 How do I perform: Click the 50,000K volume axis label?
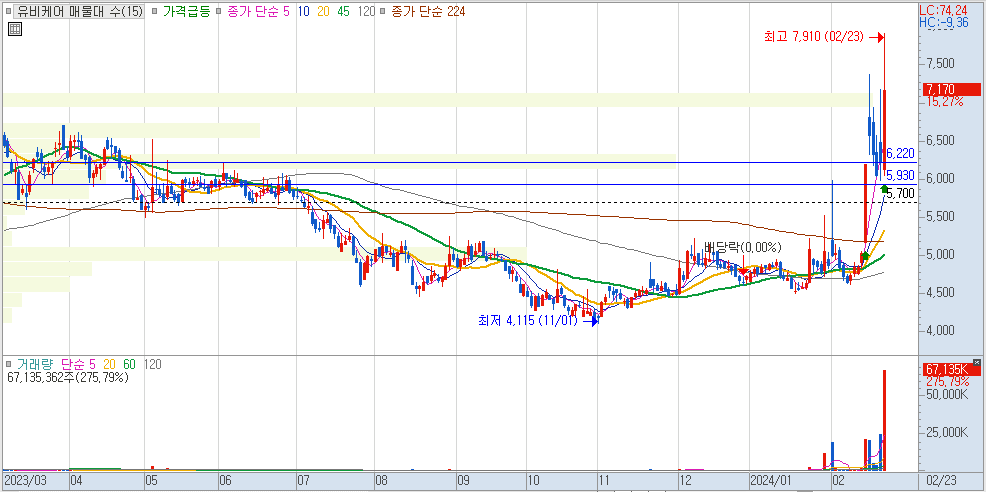point(947,394)
